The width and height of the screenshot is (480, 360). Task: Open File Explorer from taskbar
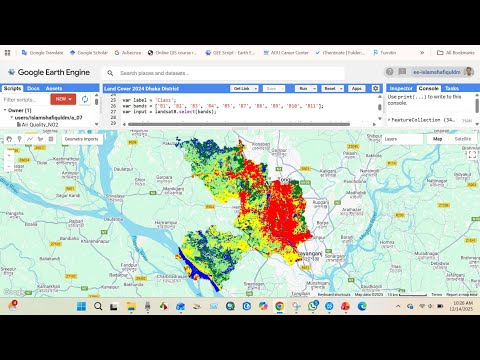point(131,306)
